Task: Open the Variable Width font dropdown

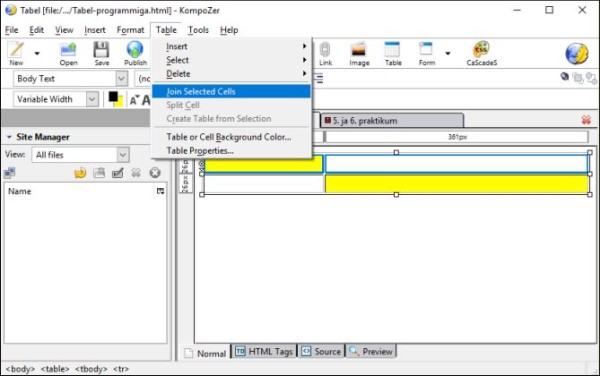Action: pyautogui.click(x=92, y=99)
